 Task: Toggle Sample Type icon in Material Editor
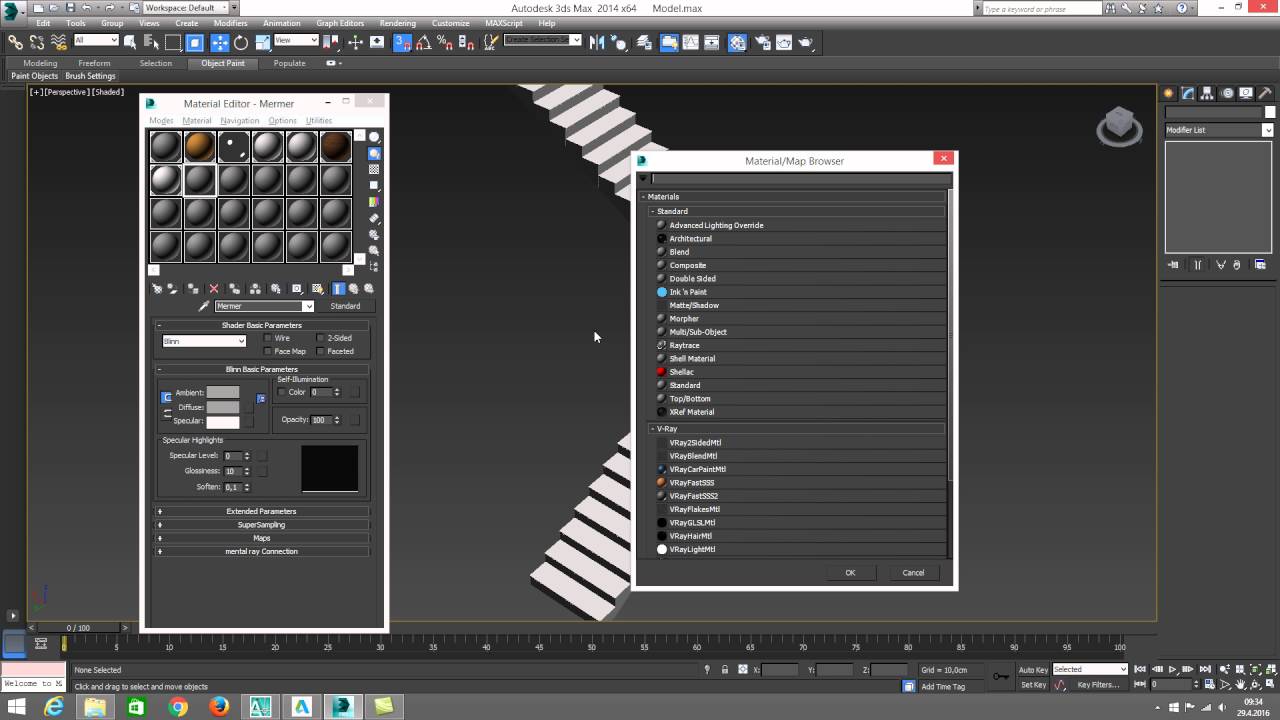[374, 137]
